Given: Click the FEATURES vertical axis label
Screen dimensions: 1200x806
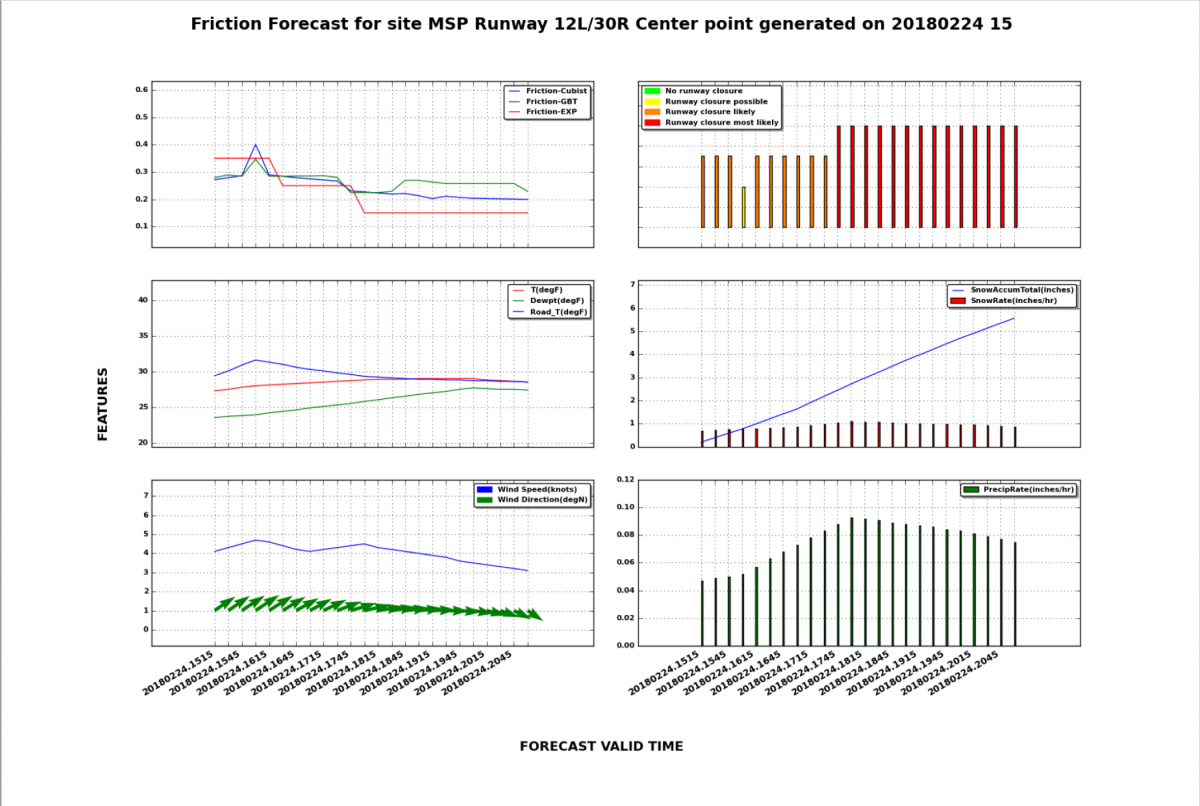Looking at the screenshot, I should coord(102,403).
